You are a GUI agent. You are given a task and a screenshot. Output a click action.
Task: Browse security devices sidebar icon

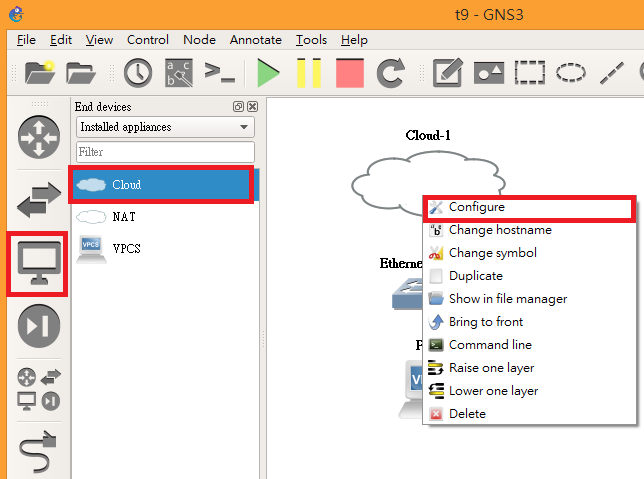39,326
